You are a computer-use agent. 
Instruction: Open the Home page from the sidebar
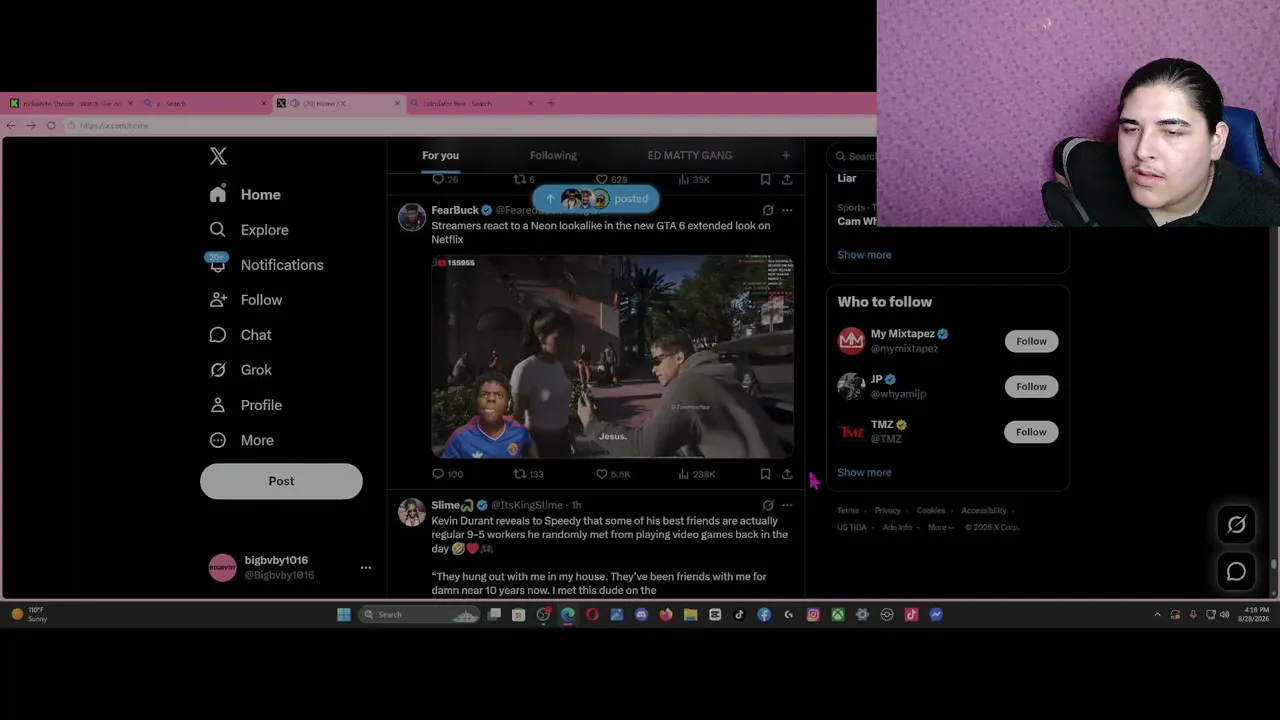coord(246,195)
